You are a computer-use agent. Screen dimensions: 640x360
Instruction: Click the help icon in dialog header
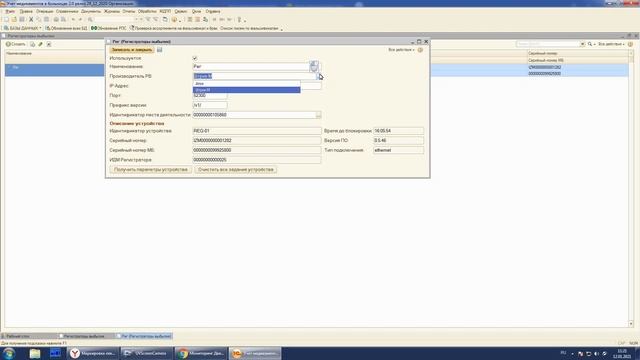click(420, 50)
